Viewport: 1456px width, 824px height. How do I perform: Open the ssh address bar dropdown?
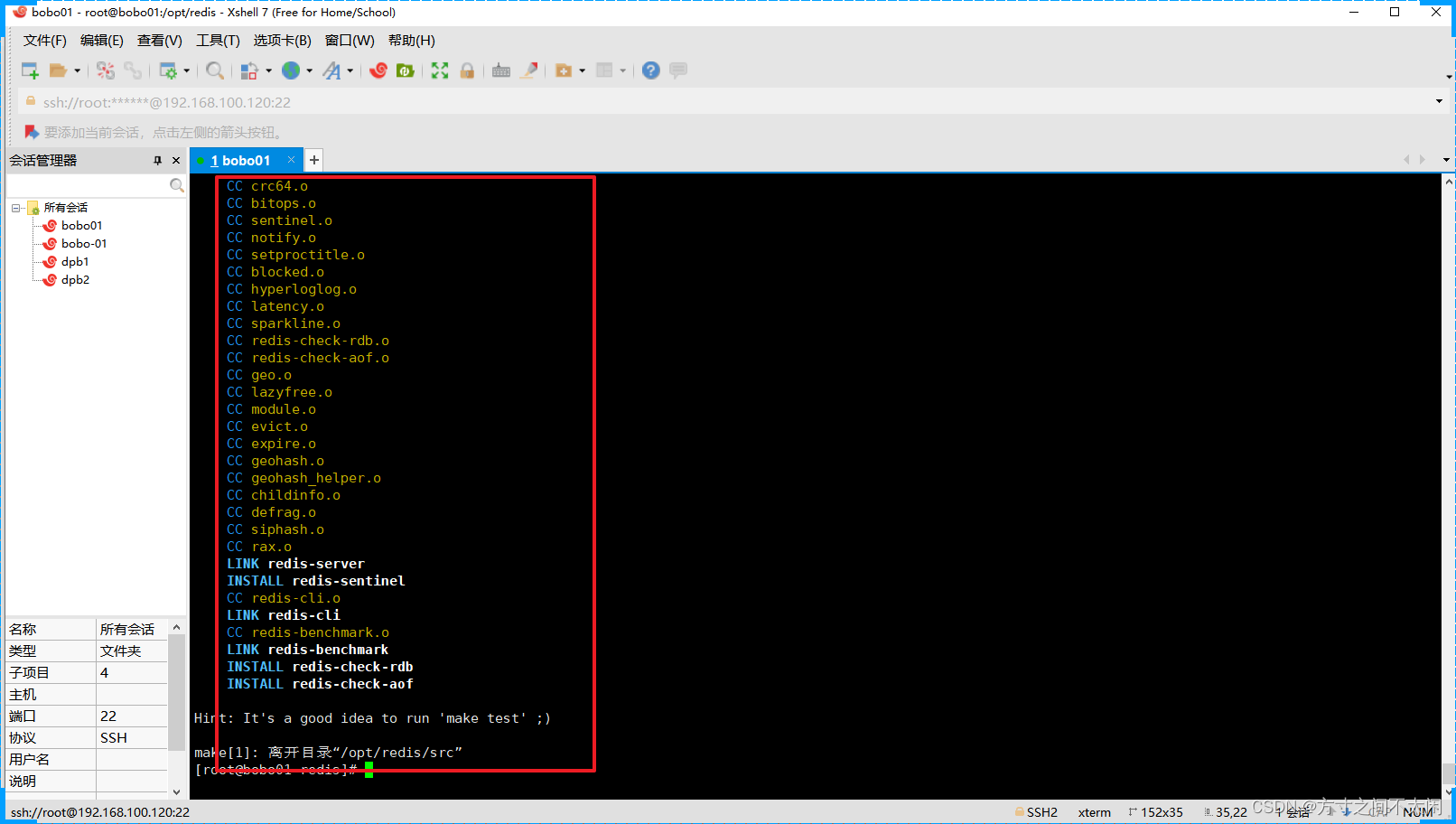pyautogui.click(x=1440, y=101)
